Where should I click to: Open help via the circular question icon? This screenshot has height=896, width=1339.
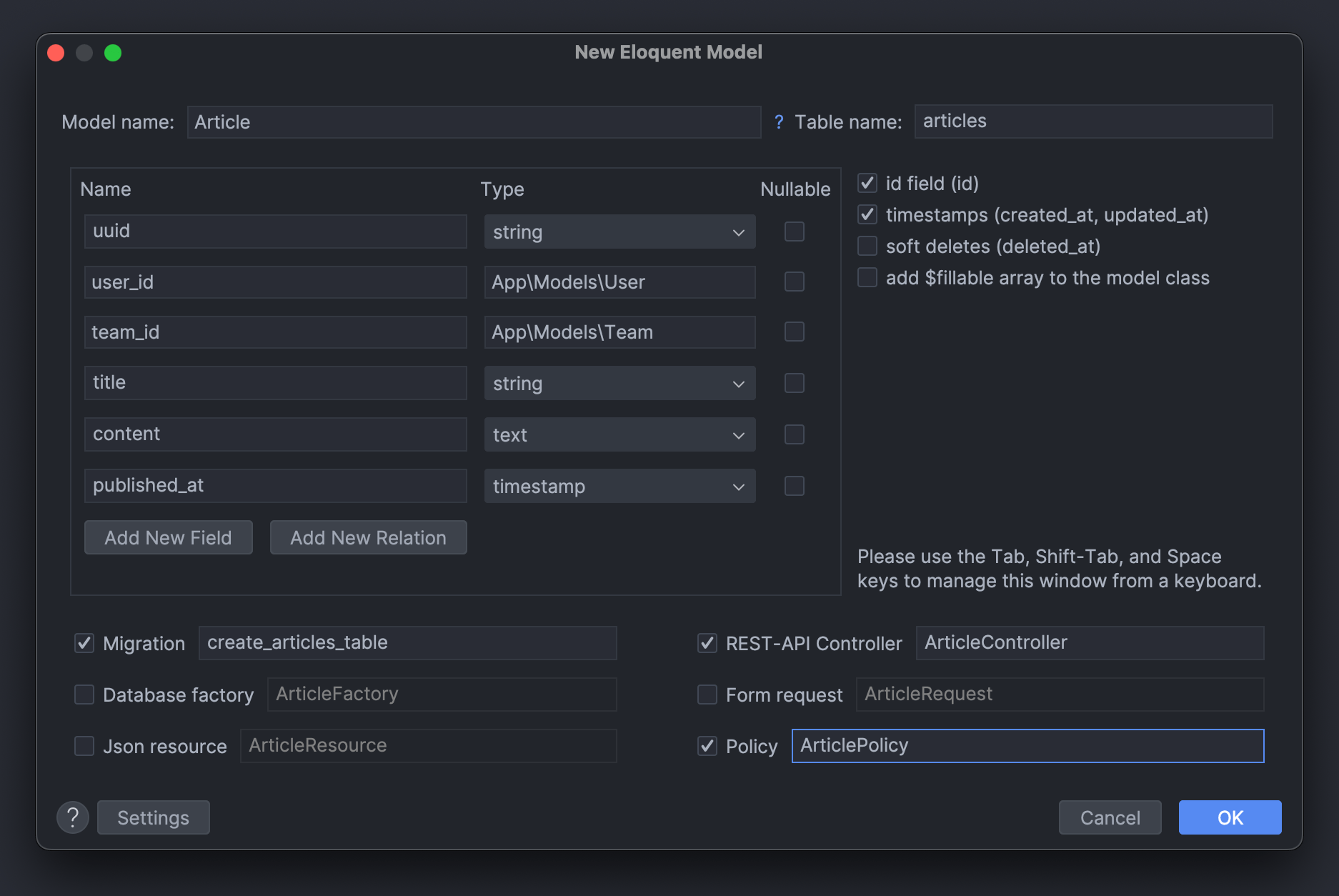point(72,817)
